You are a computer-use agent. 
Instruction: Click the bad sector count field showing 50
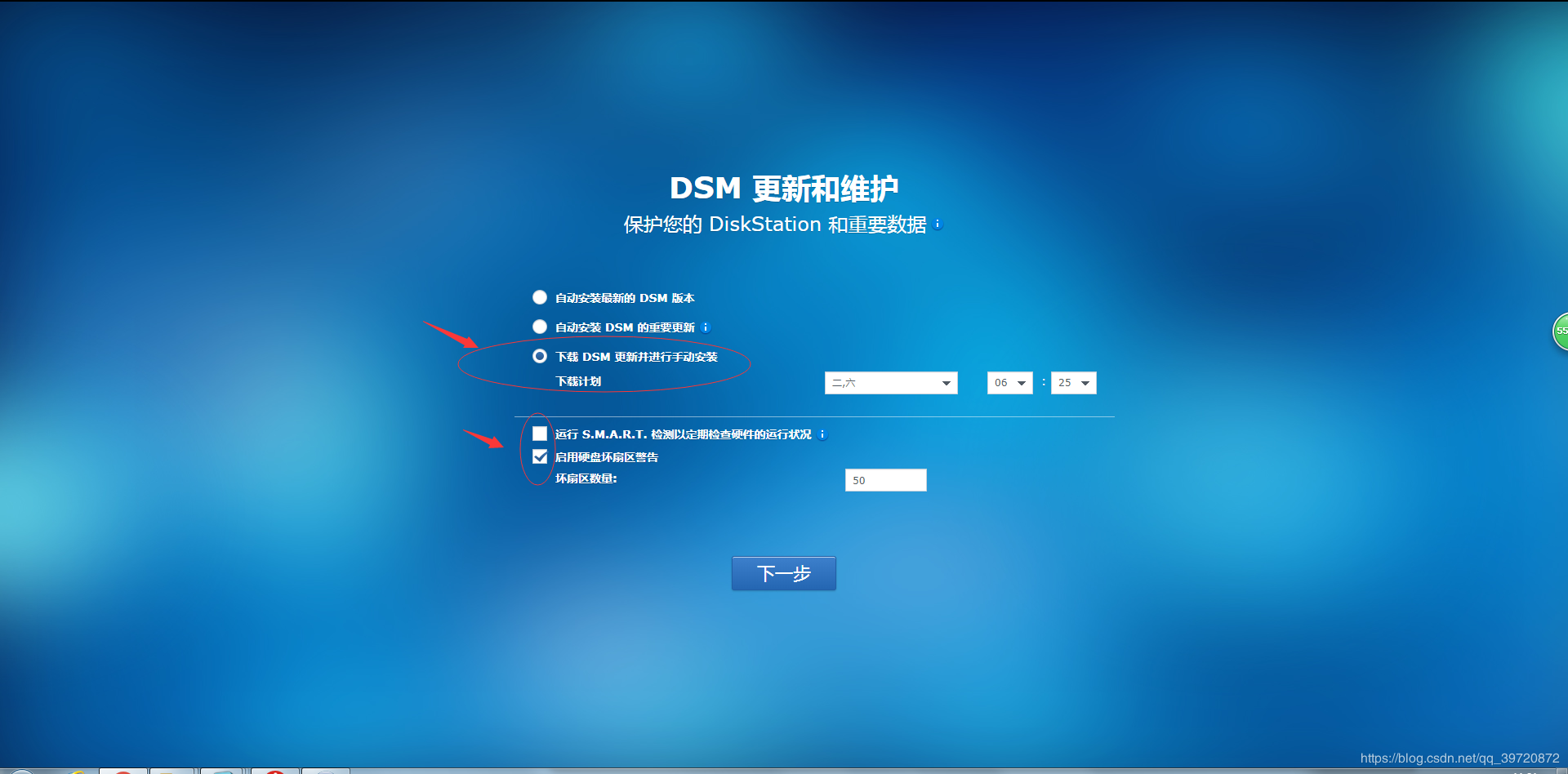[886, 480]
